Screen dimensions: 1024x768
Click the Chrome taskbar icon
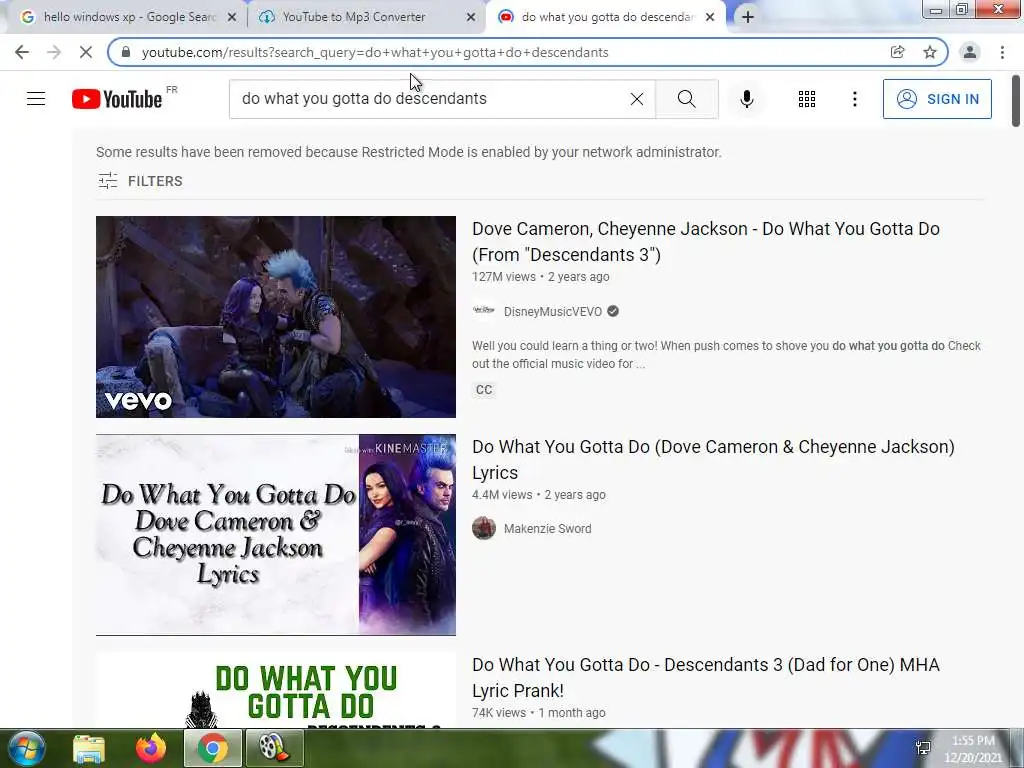pos(212,748)
